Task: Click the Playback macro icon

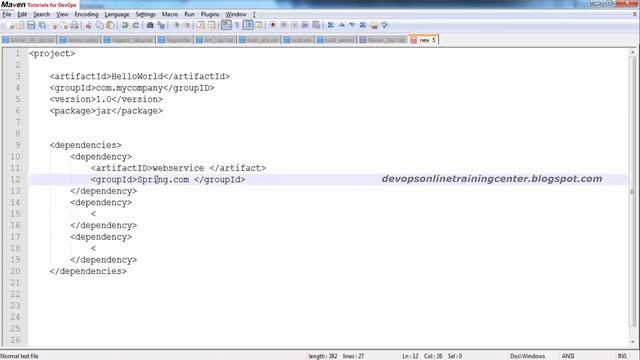Action: pos(294,25)
